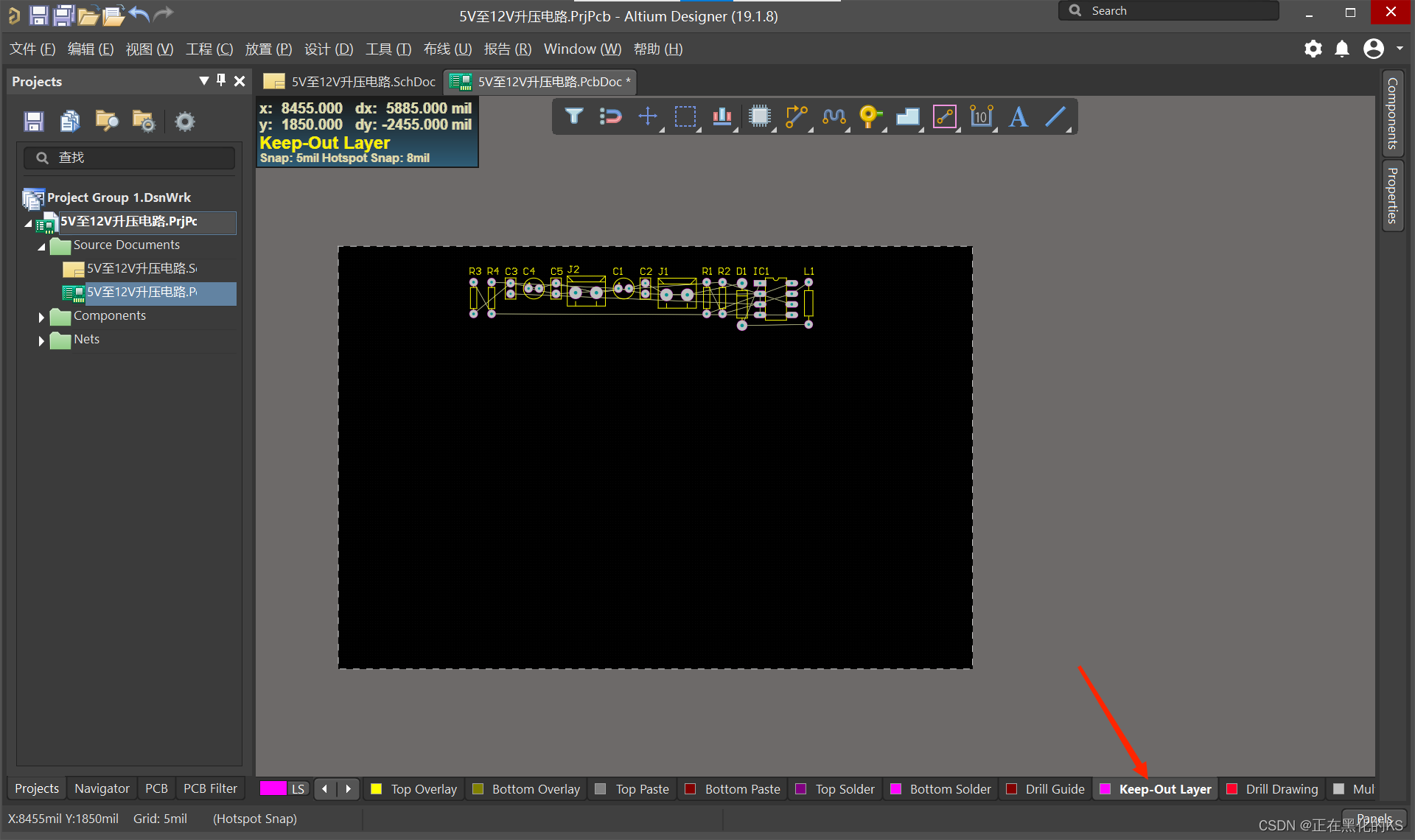Click the selection filter funnel icon

tap(574, 116)
